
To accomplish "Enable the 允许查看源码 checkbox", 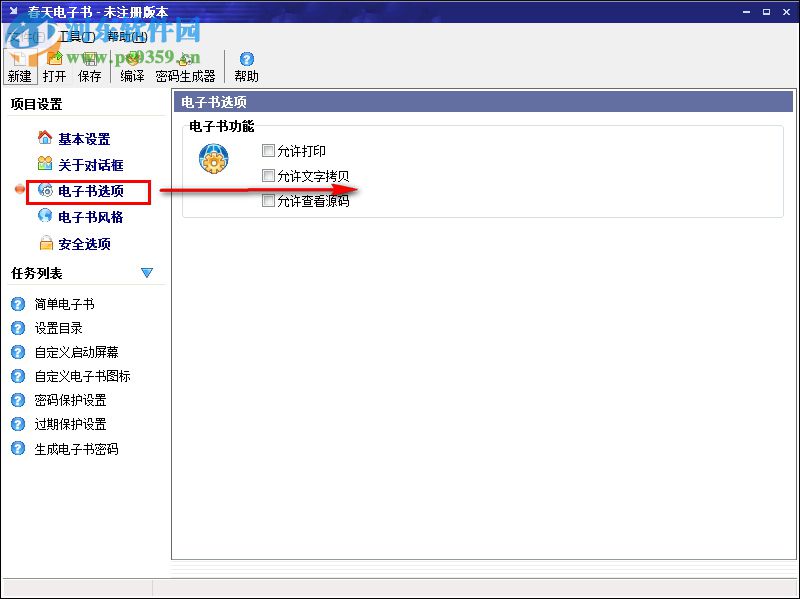I will coord(268,201).
